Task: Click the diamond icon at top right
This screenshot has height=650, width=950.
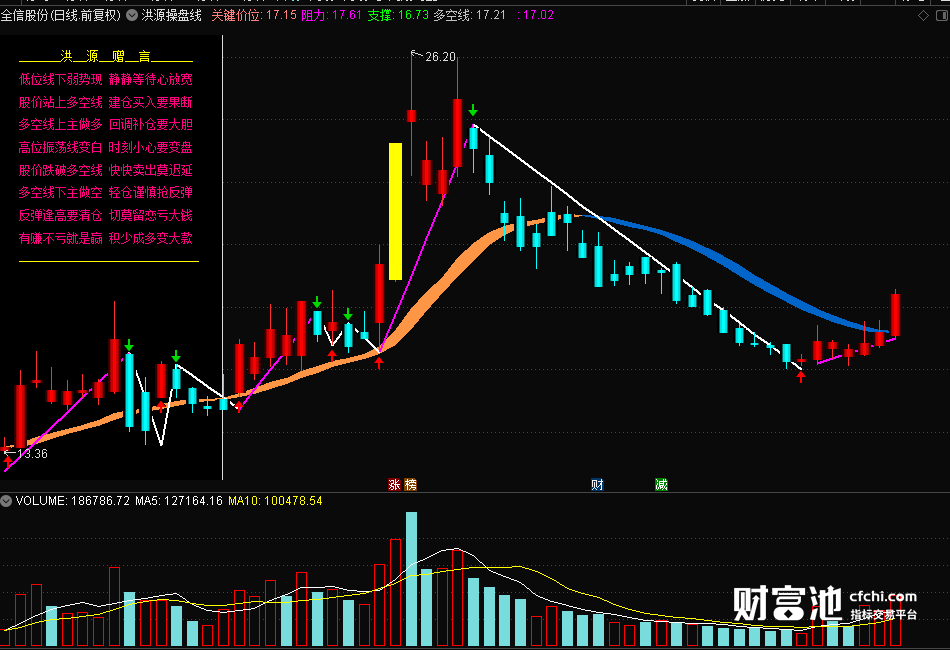Action: point(923,16)
